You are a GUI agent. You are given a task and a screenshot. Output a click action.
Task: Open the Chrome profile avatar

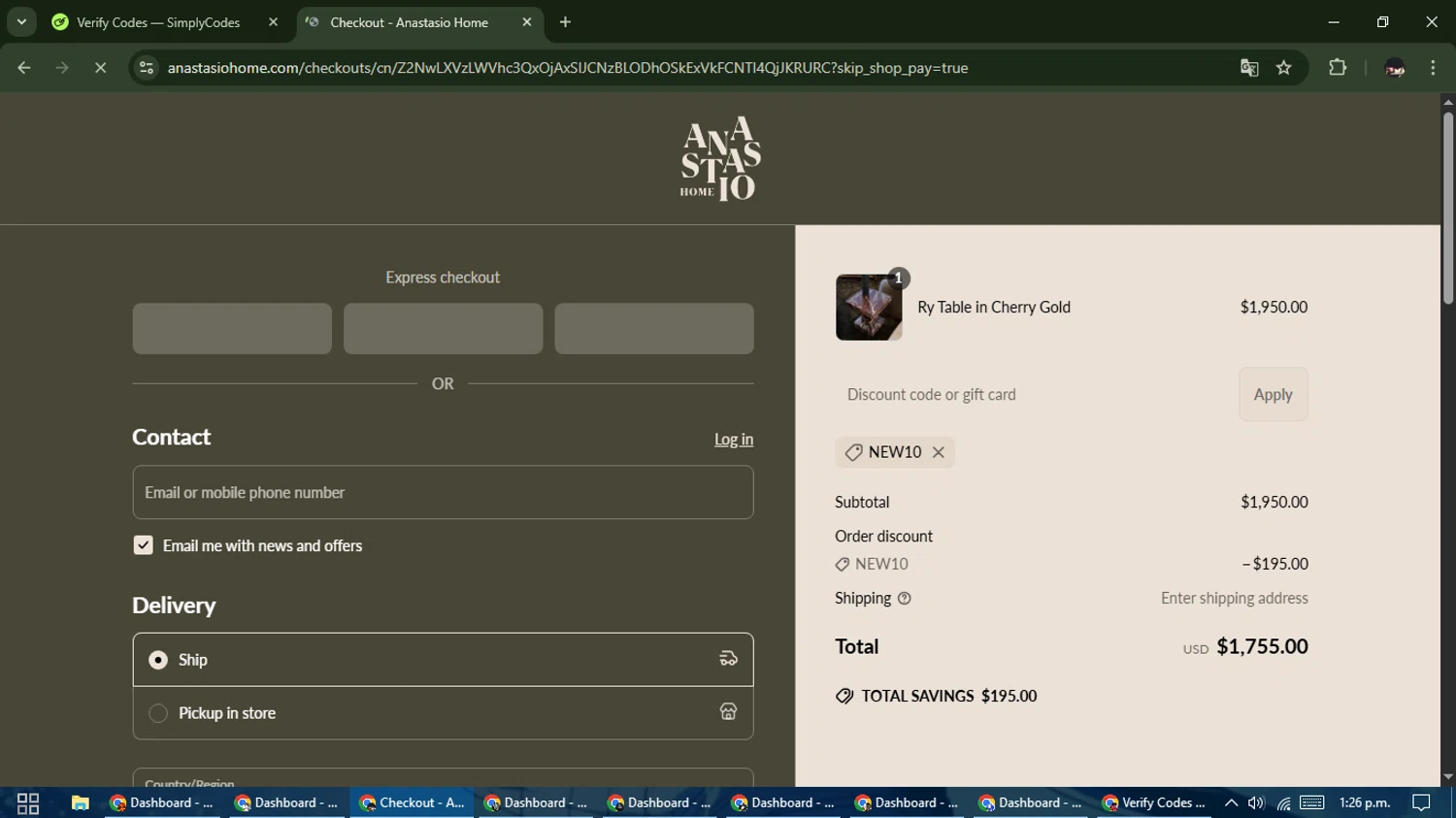[x=1395, y=68]
